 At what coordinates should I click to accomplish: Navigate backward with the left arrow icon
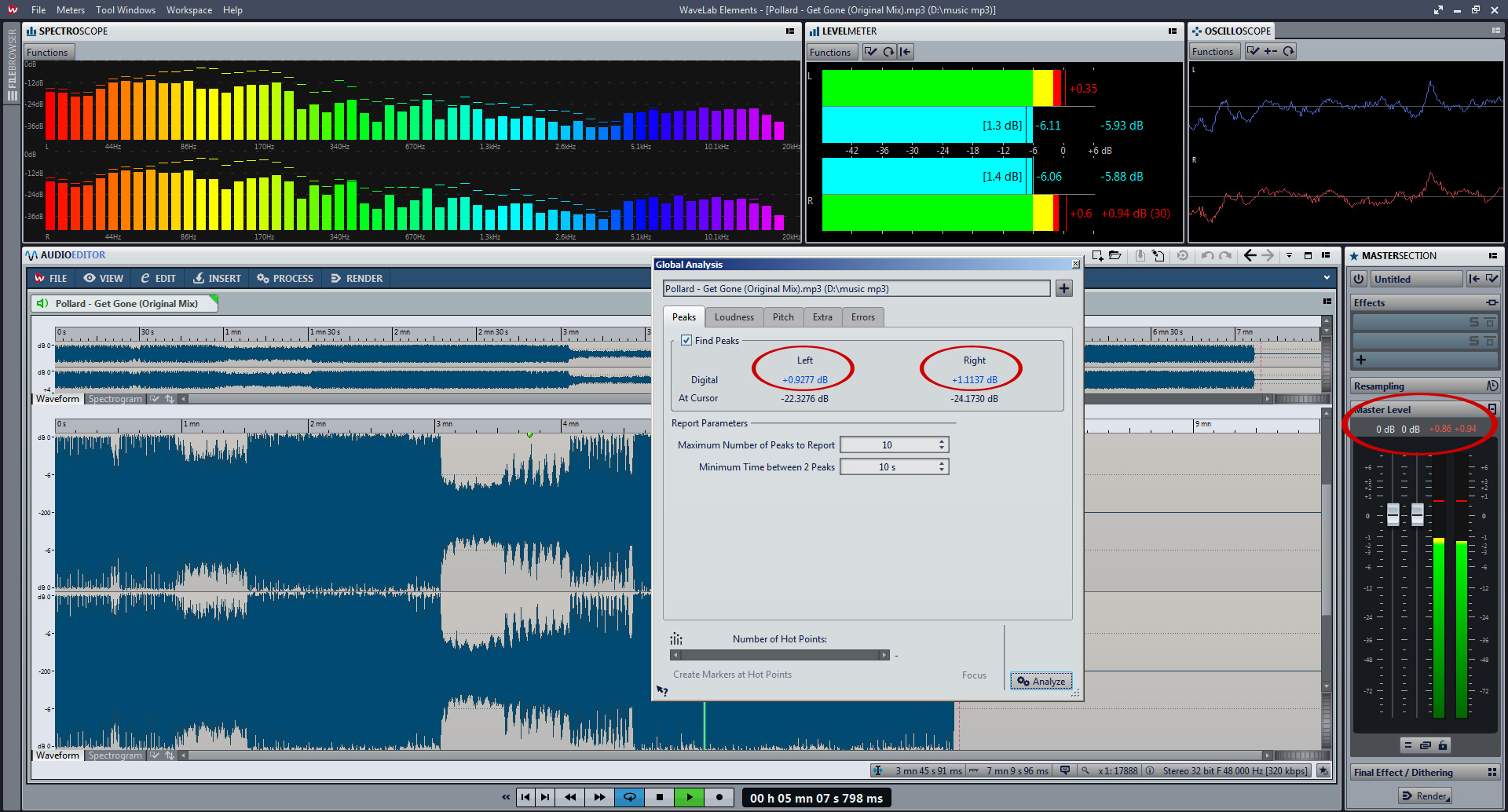coord(1250,255)
